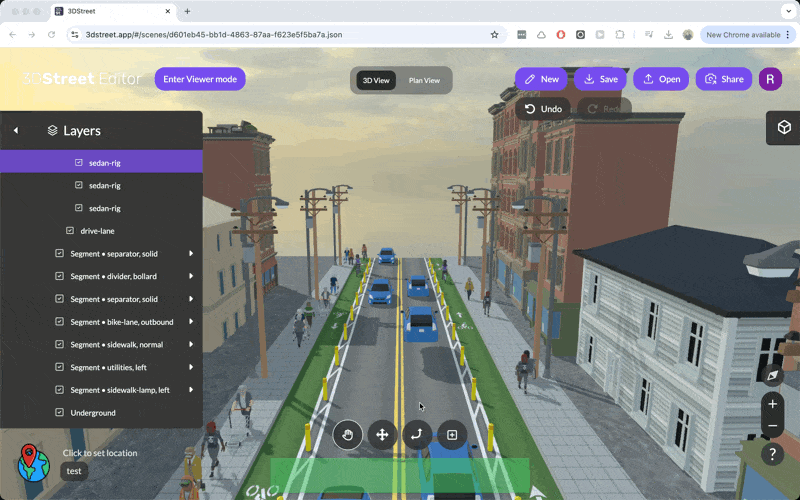Collapse the Layers panel with the arrow
This screenshot has height=500, width=800.
coord(16,130)
